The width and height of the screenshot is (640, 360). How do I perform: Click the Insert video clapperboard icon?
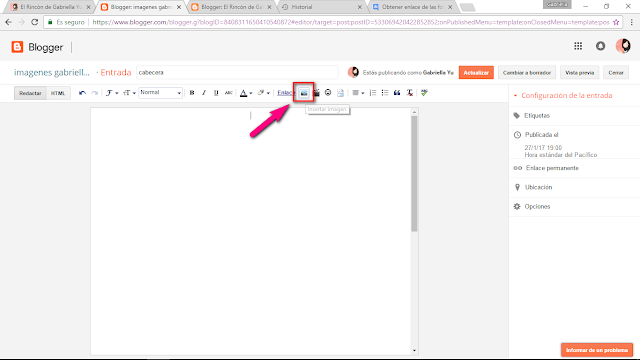click(x=316, y=93)
